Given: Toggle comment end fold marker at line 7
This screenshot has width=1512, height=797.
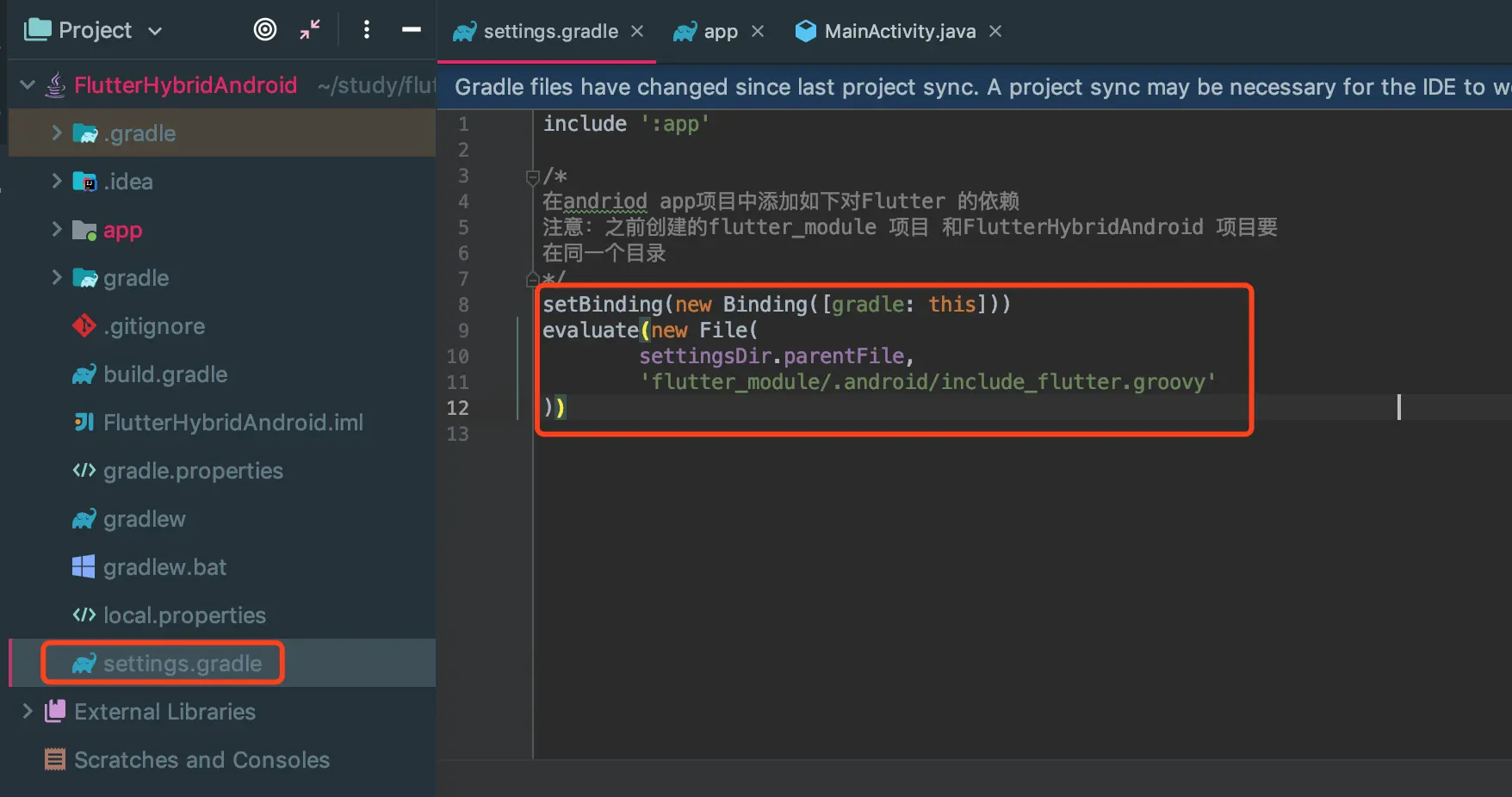Looking at the screenshot, I should click(532, 279).
